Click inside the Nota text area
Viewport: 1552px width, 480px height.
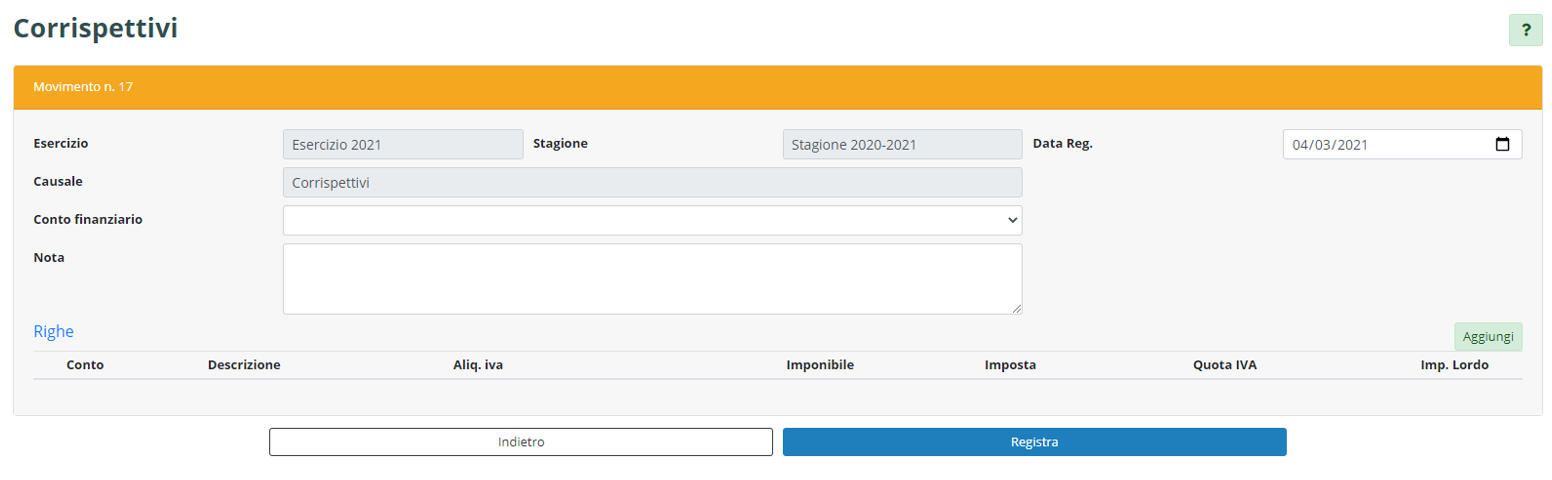click(652, 278)
